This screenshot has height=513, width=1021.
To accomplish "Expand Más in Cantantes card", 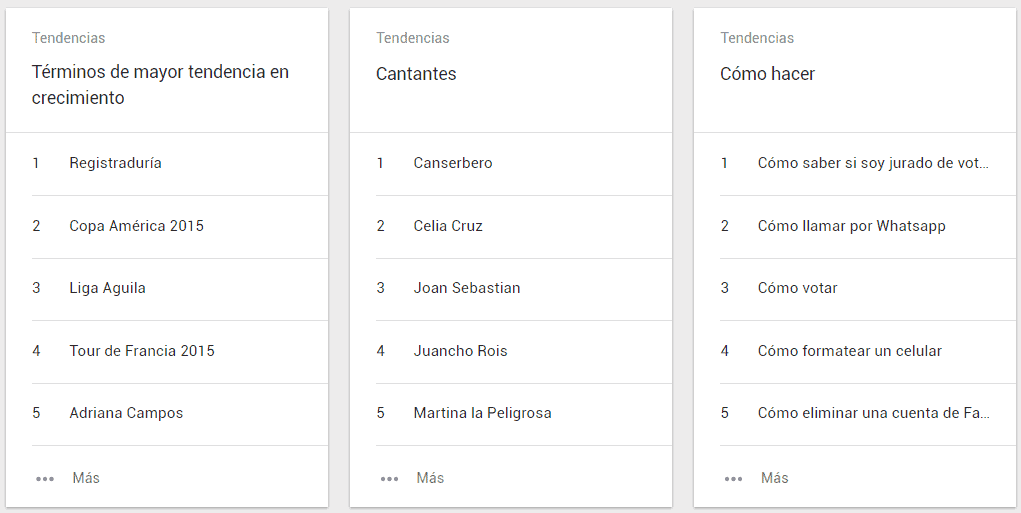I will tap(430, 478).
